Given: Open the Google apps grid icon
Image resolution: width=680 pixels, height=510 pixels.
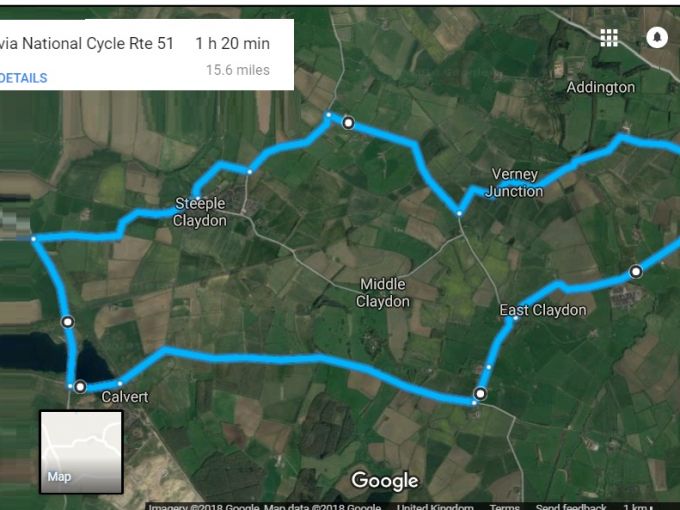Looking at the screenshot, I should tap(609, 38).
